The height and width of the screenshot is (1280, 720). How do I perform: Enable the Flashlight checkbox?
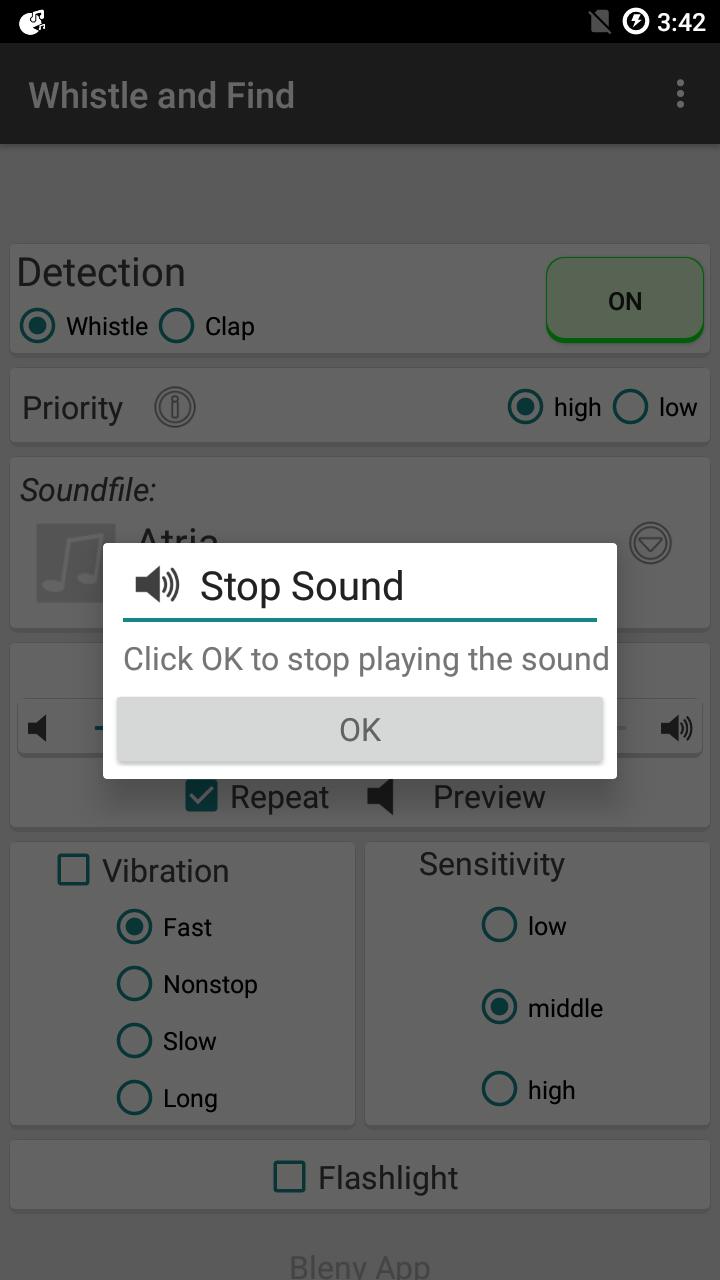[x=289, y=1177]
